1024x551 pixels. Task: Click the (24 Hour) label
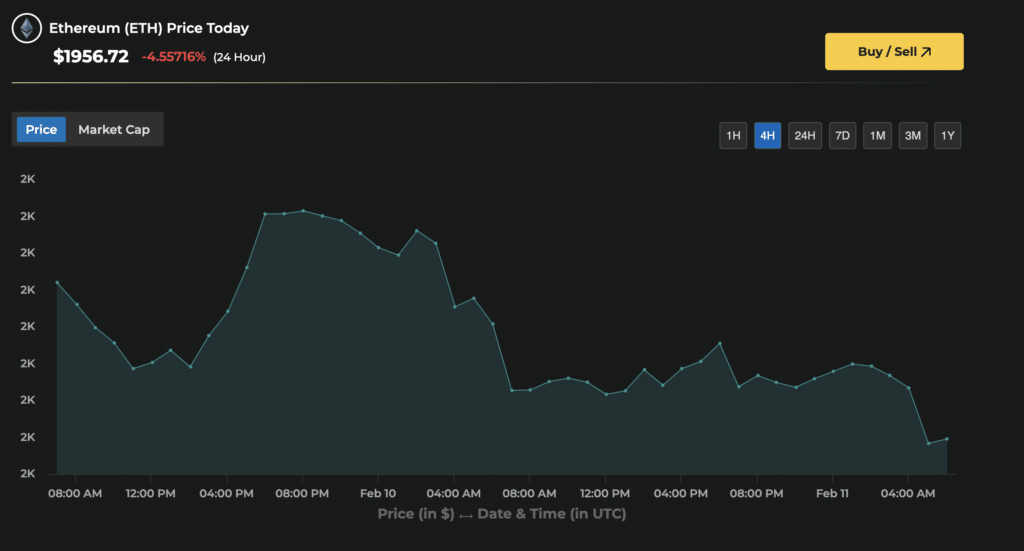pos(239,57)
